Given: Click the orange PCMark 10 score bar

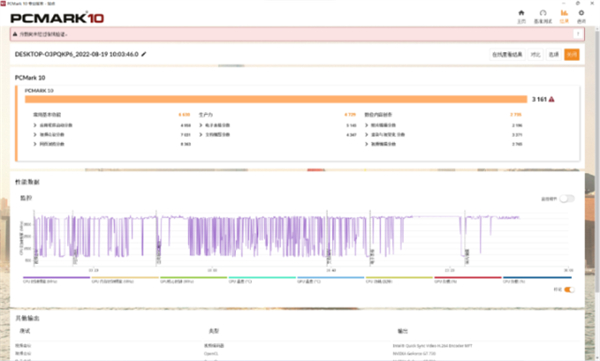Looking at the screenshot, I should (276, 99).
